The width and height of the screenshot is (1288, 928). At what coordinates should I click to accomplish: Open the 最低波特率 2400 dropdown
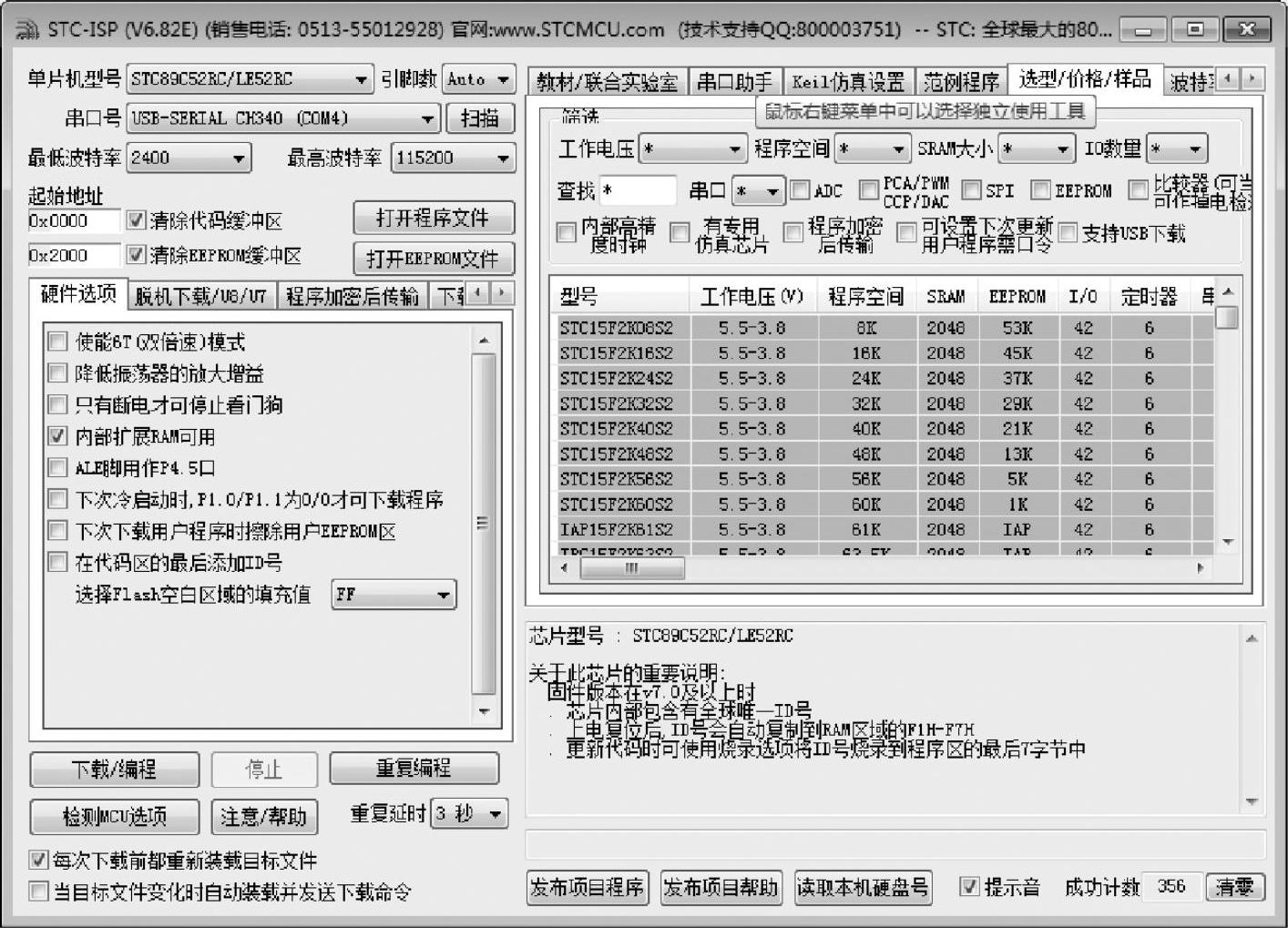[x=189, y=158]
